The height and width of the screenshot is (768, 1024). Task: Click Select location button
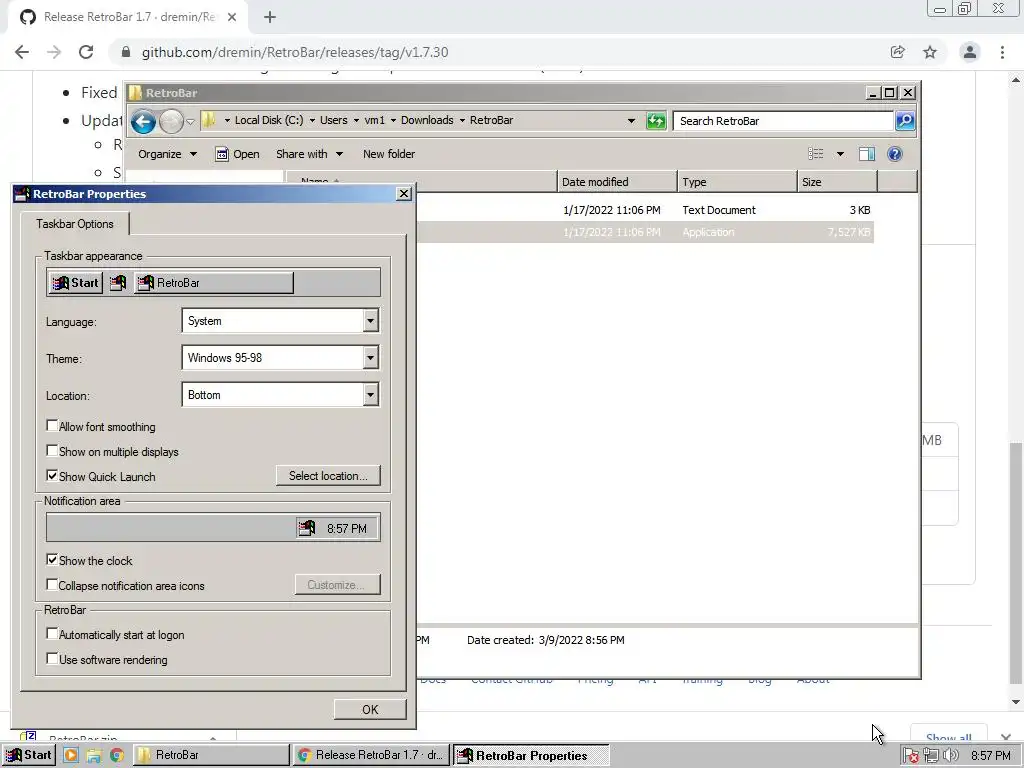coord(328,476)
